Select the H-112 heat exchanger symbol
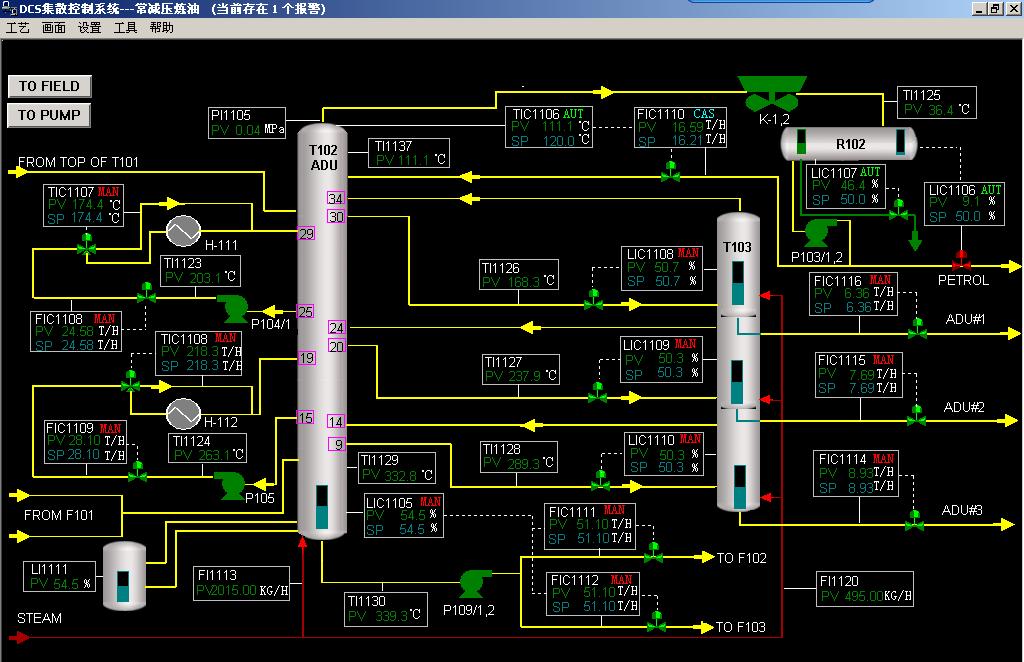This screenshot has height=662, width=1024. pos(184,411)
